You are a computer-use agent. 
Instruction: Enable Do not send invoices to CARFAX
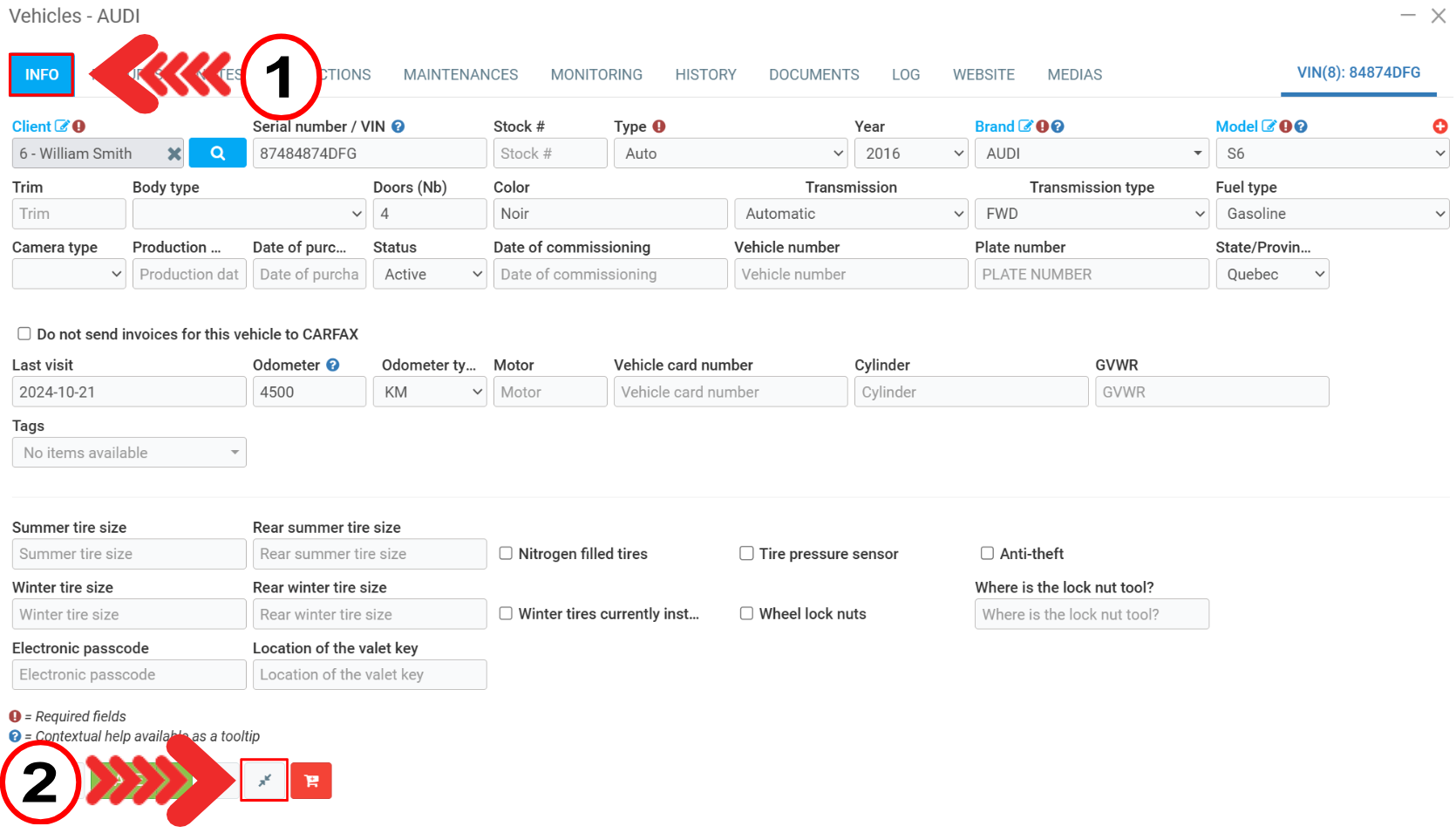[x=24, y=334]
